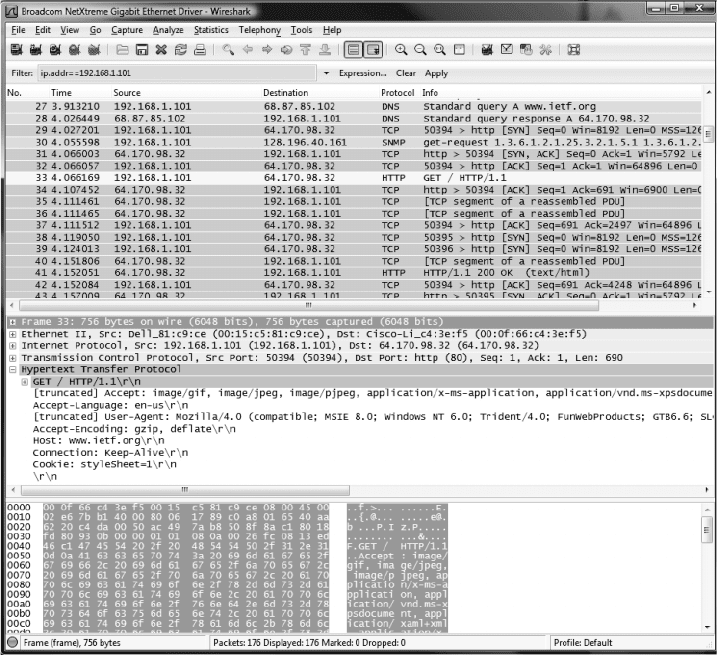This screenshot has height=655, width=717.
Task: Expand the GET / HTTP/1.1 line
Action: click(x=25, y=382)
